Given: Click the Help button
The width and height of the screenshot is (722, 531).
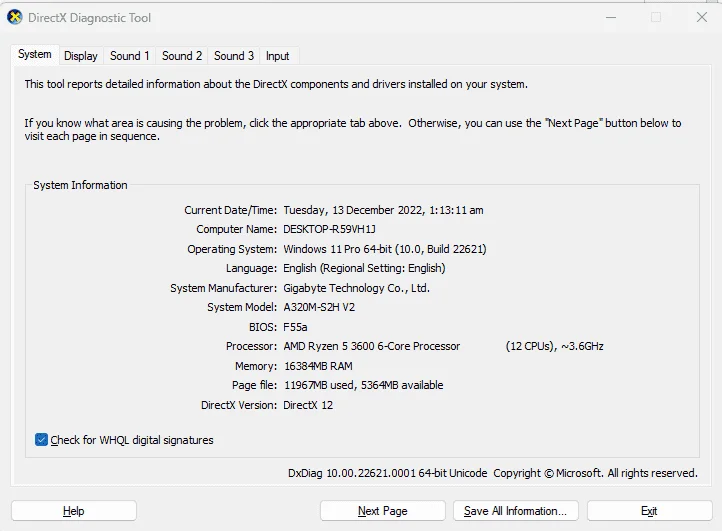Looking at the screenshot, I should point(74,511).
